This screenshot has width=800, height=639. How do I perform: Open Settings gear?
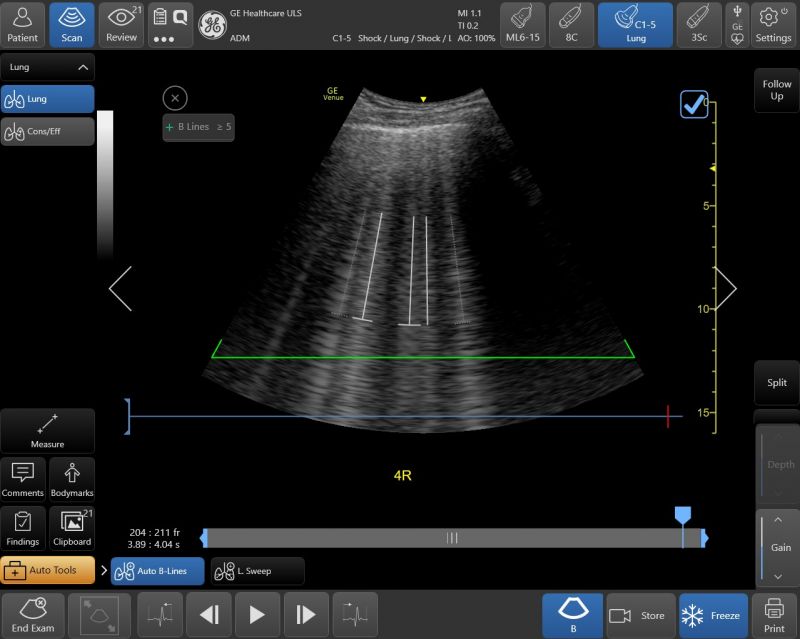[773, 24]
